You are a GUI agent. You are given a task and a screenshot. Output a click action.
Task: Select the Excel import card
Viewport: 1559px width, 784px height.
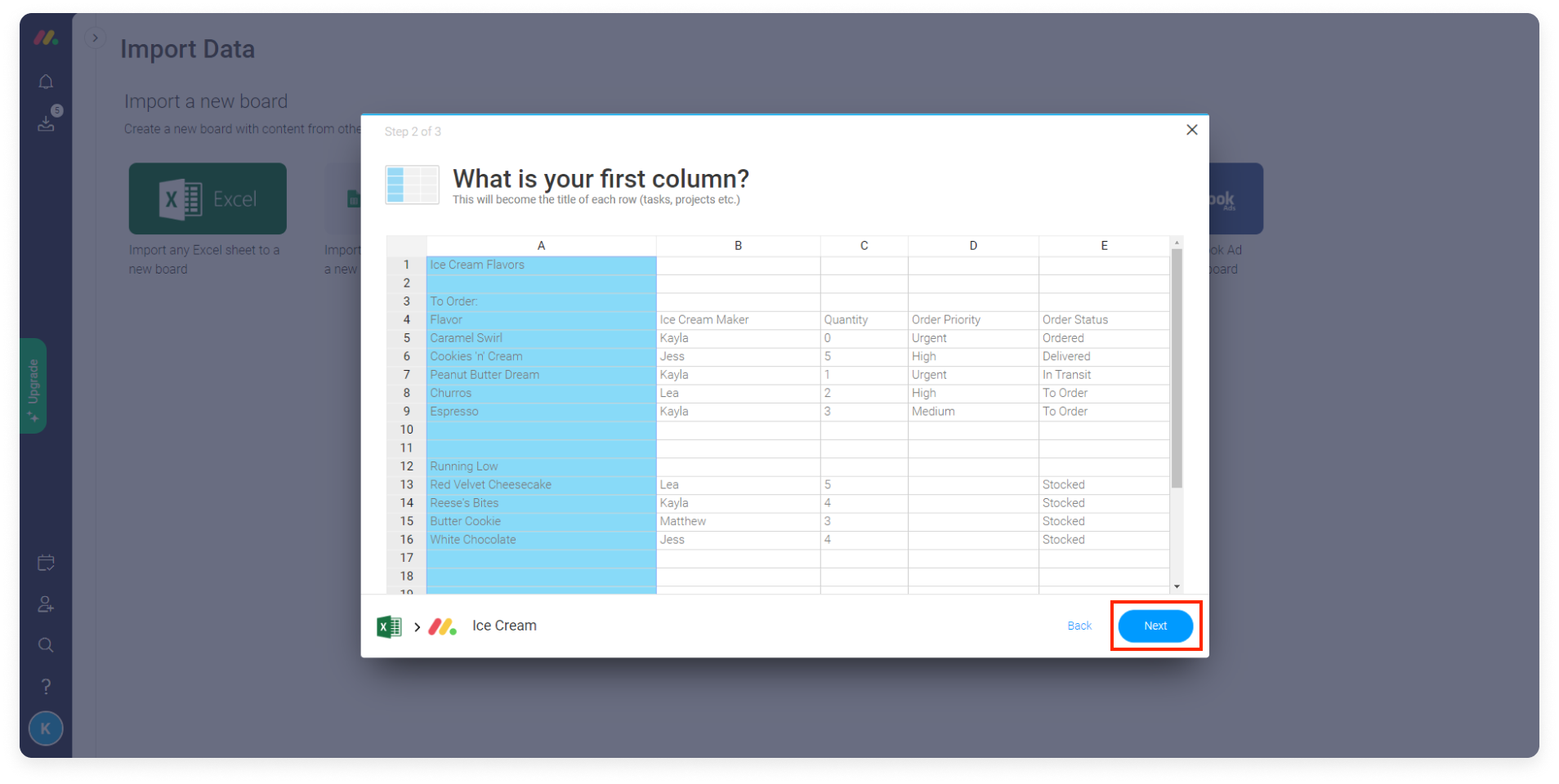tap(208, 198)
